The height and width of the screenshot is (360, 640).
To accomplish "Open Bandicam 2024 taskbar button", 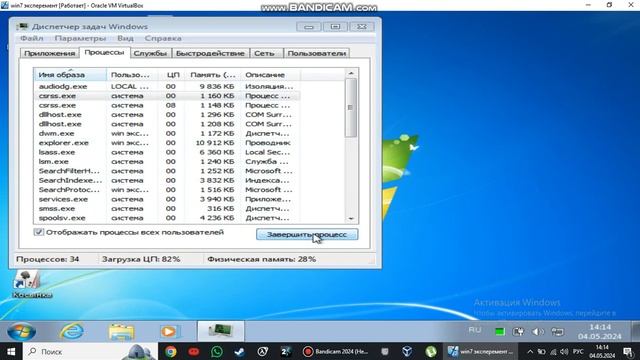I will (336, 351).
